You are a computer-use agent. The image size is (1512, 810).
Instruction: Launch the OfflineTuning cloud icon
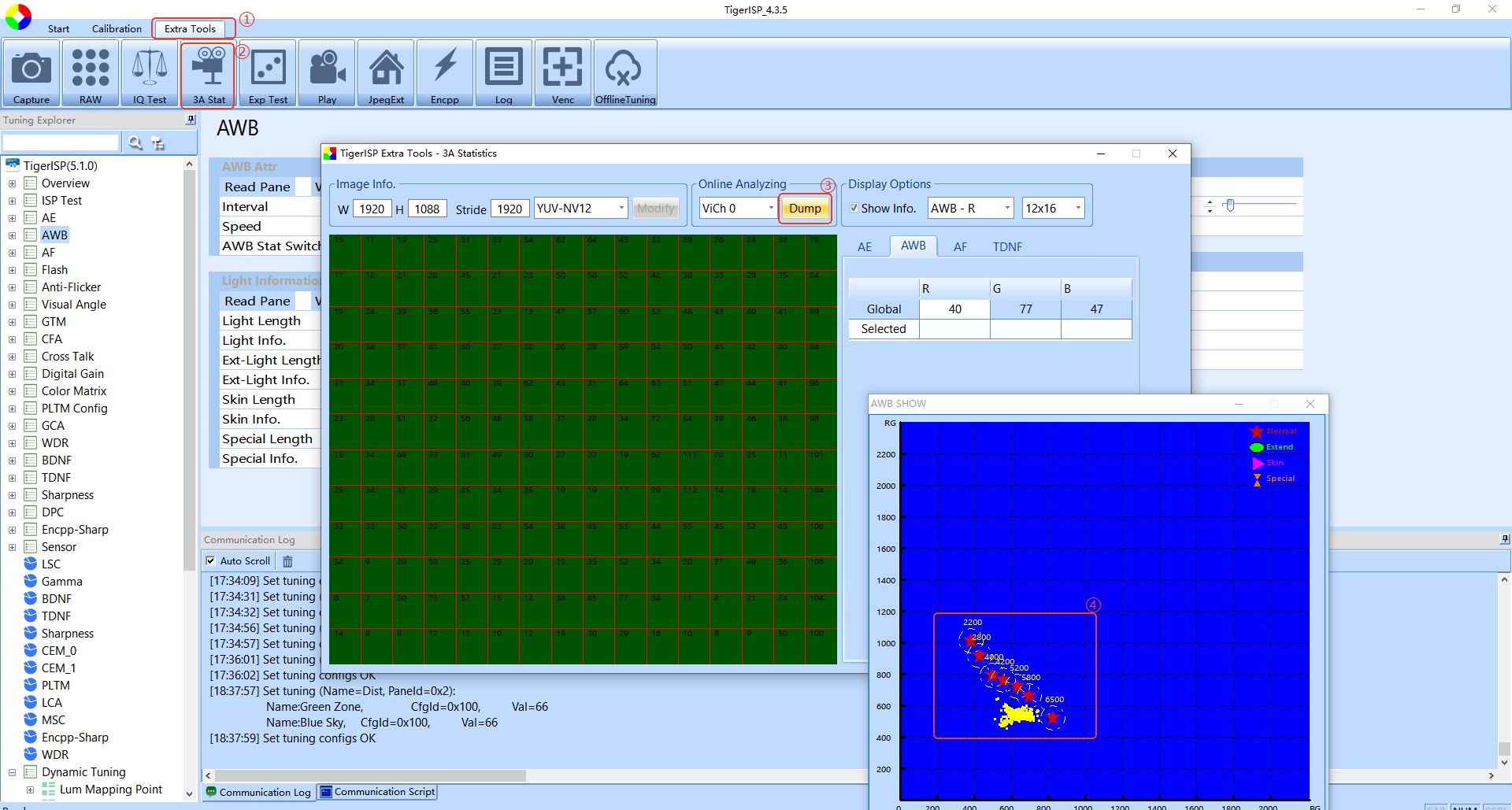point(625,73)
